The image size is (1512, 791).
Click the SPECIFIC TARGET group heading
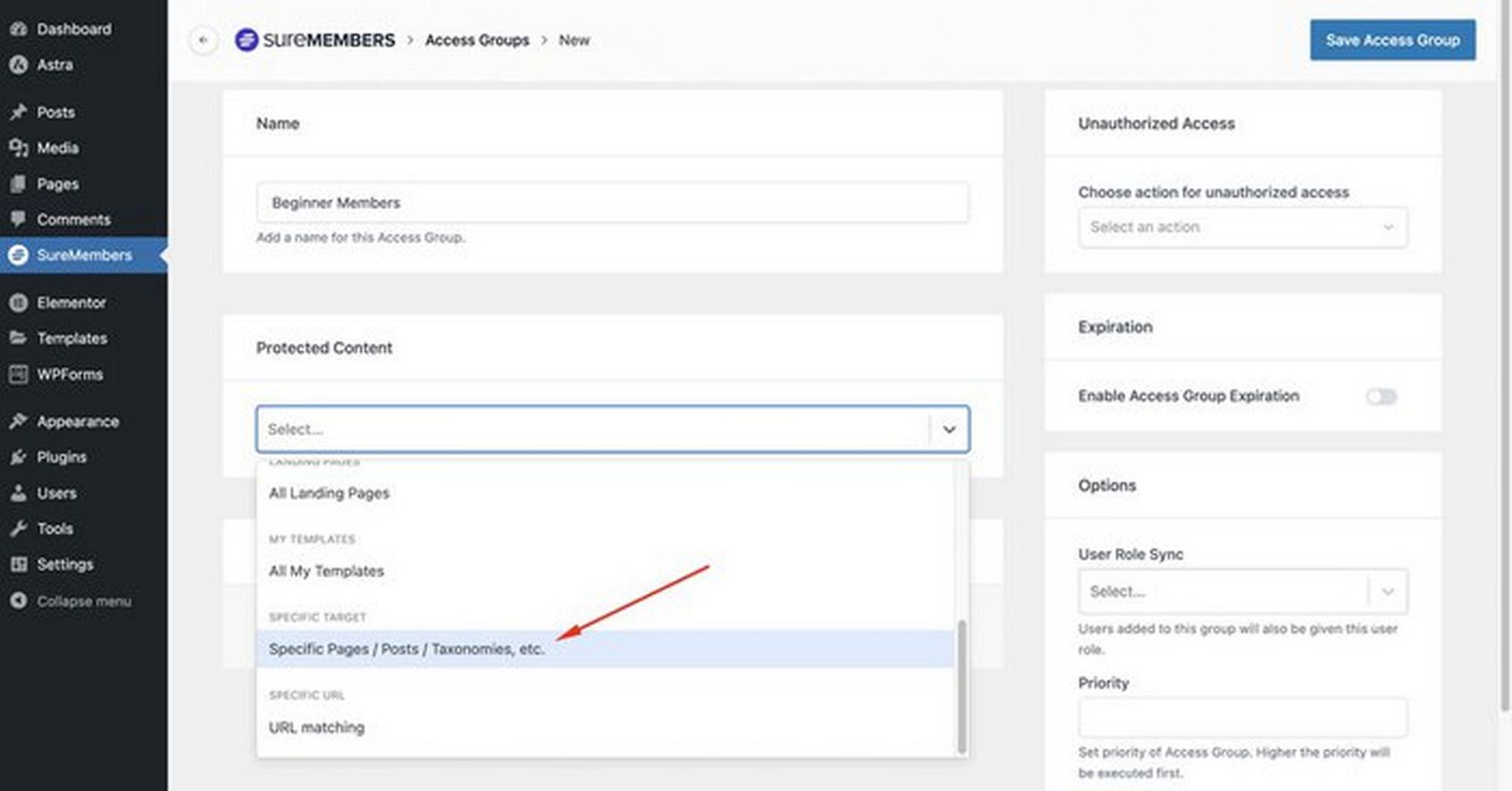click(317, 617)
